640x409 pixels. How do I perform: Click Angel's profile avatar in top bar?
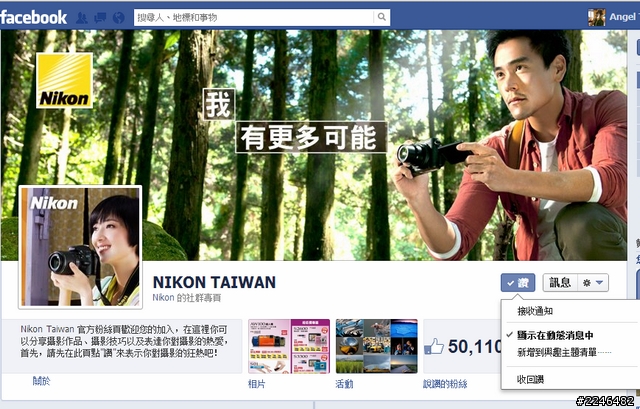pos(596,18)
